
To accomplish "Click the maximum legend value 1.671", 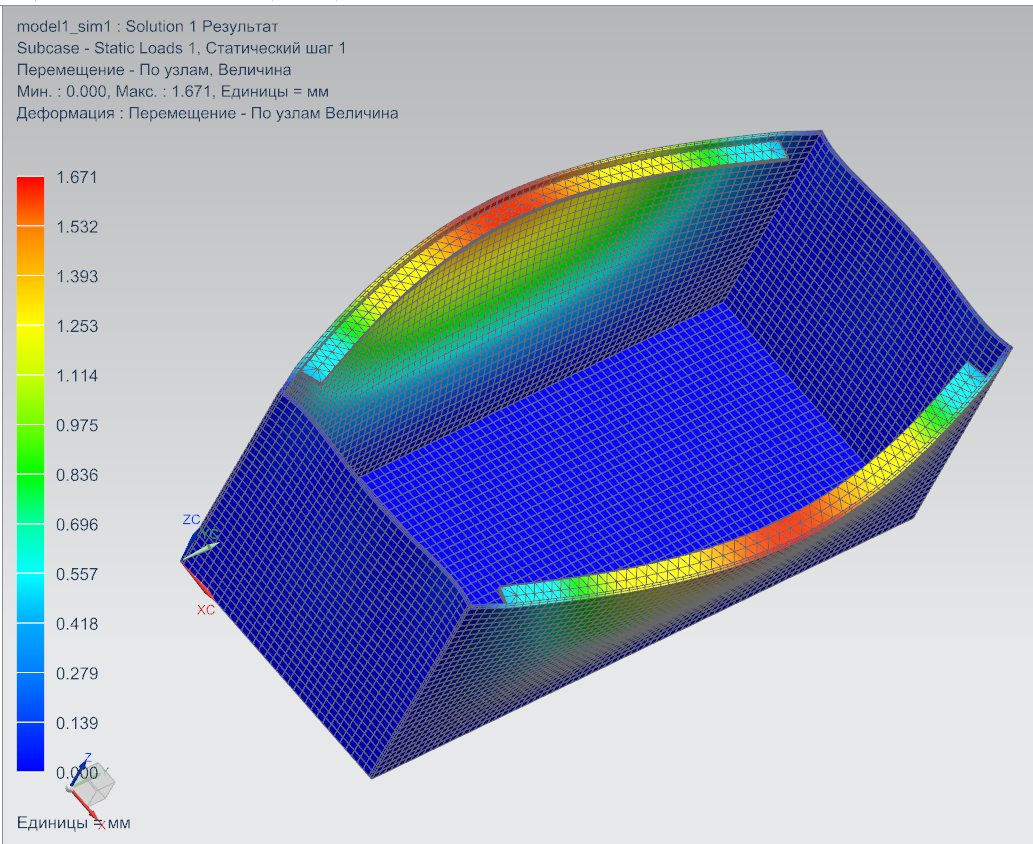I will pos(77,178).
